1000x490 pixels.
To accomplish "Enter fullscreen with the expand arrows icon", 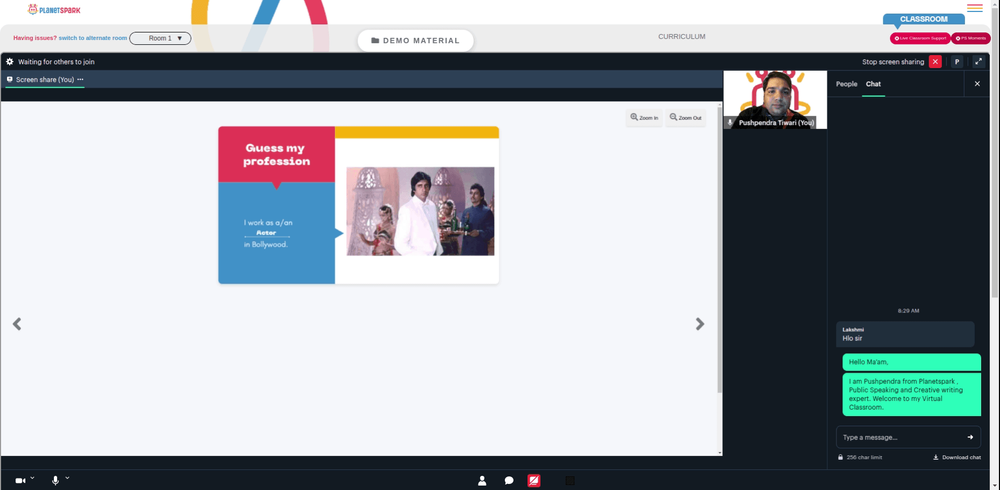I will [x=978, y=62].
